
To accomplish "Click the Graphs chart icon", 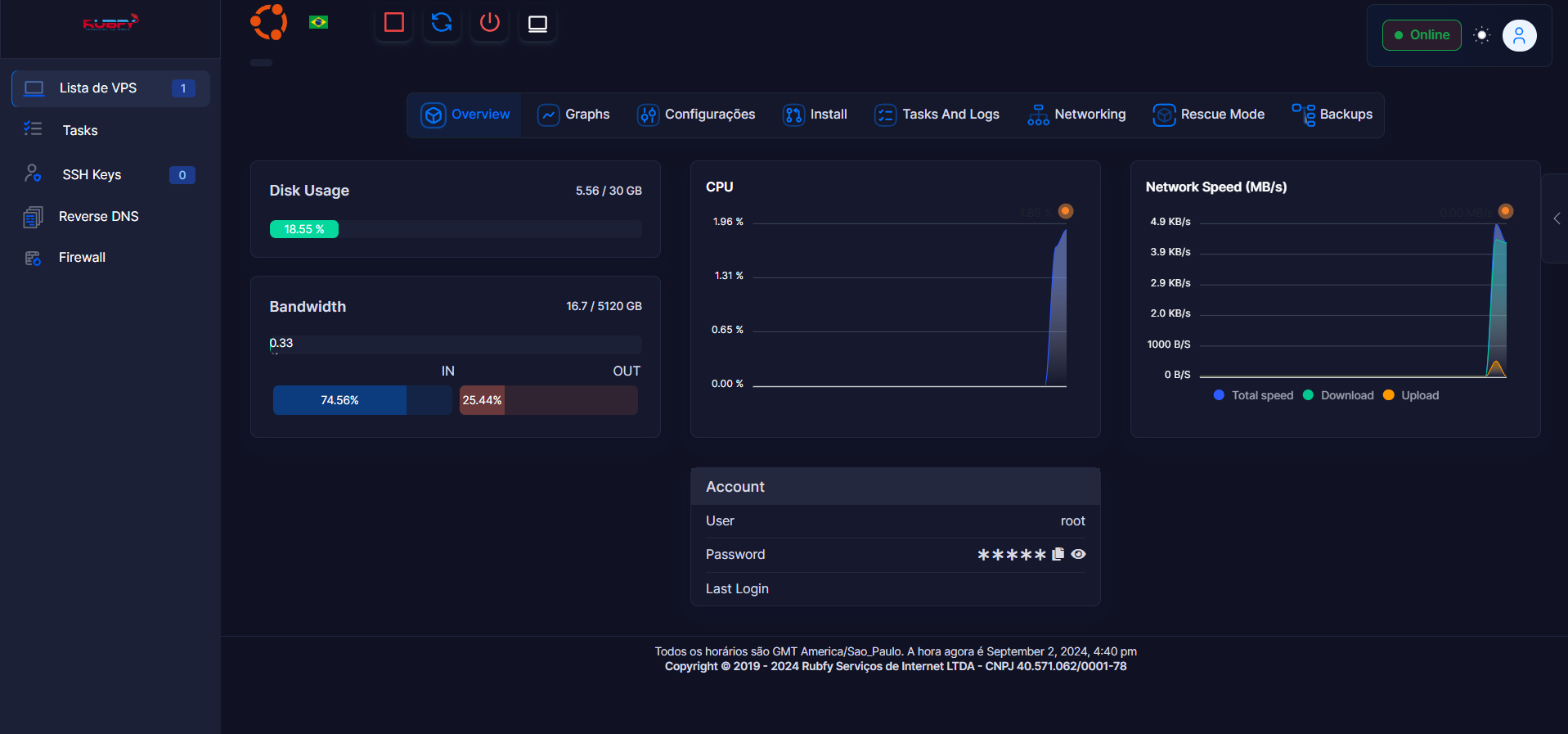I will (548, 115).
